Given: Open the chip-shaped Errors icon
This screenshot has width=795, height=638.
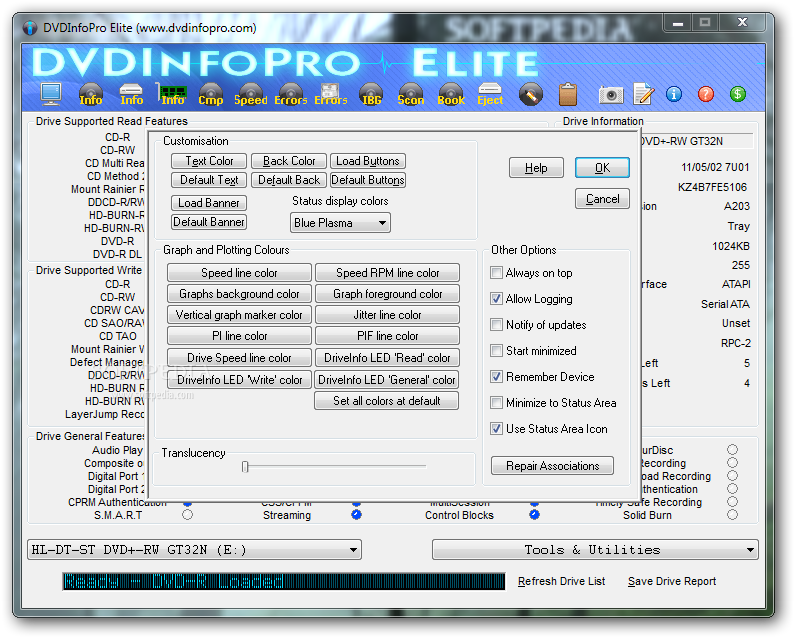Looking at the screenshot, I should click(x=331, y=94).
